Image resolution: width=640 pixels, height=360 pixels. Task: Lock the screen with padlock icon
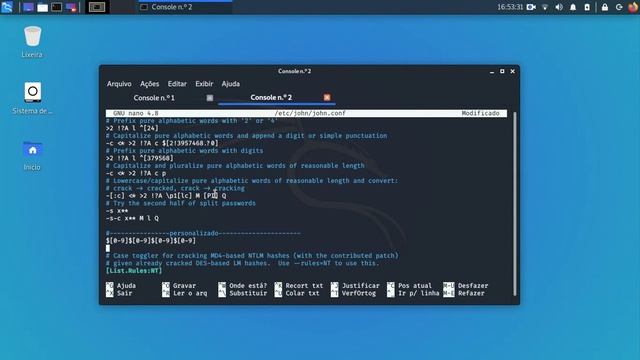point(605,7)
